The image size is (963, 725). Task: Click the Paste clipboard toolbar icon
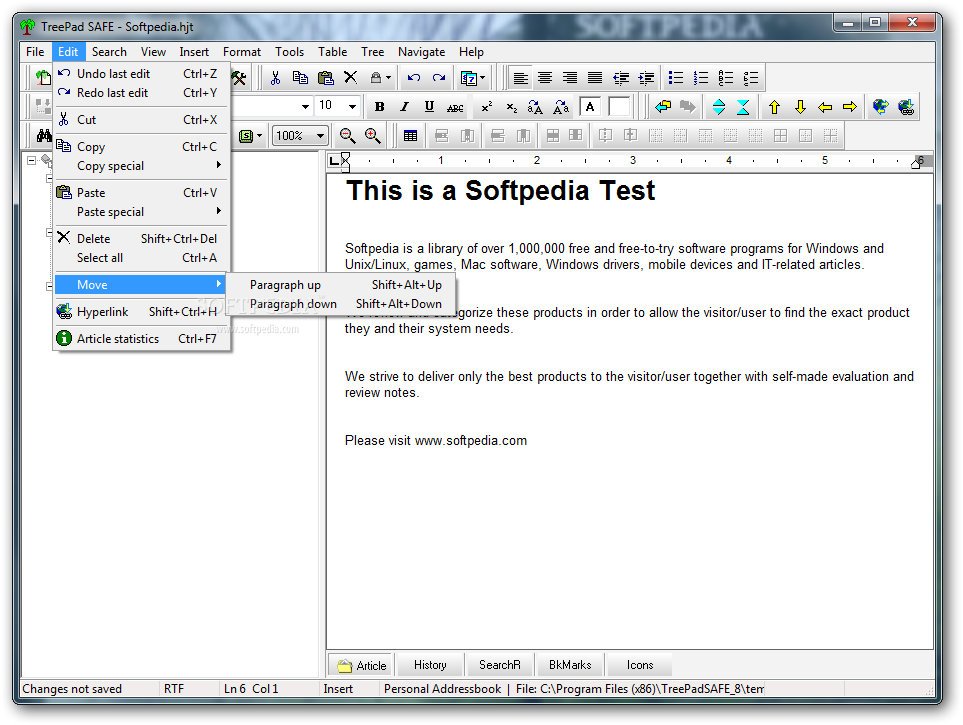(x=326, y=78)
